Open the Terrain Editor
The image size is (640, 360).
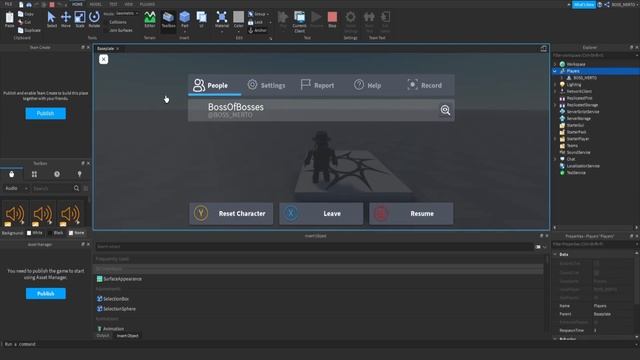click(x=150, y=19)
